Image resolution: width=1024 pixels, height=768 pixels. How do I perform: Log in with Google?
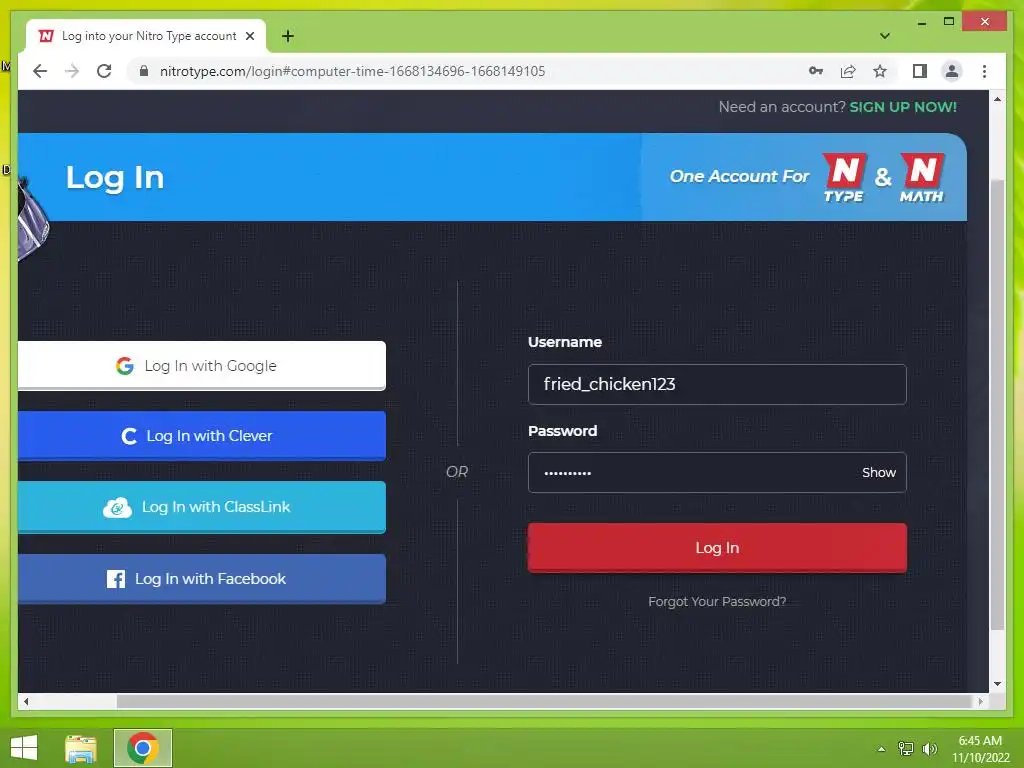tap(202, 366)
